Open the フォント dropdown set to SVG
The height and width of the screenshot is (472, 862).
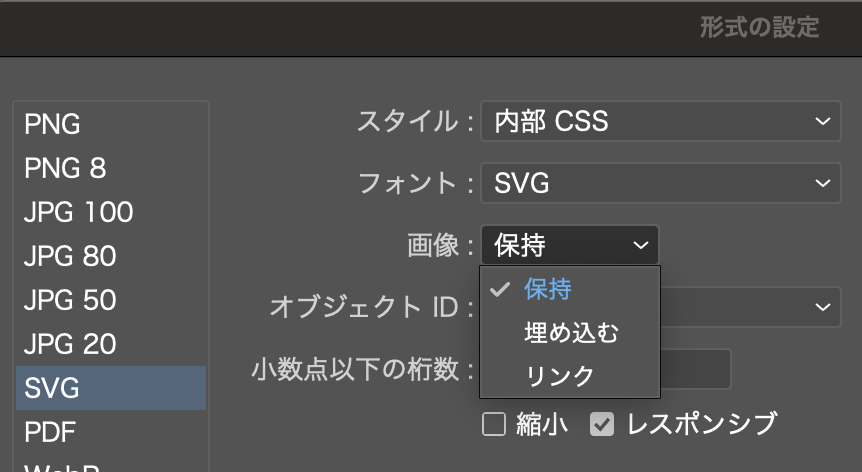[x=658, y=183]
